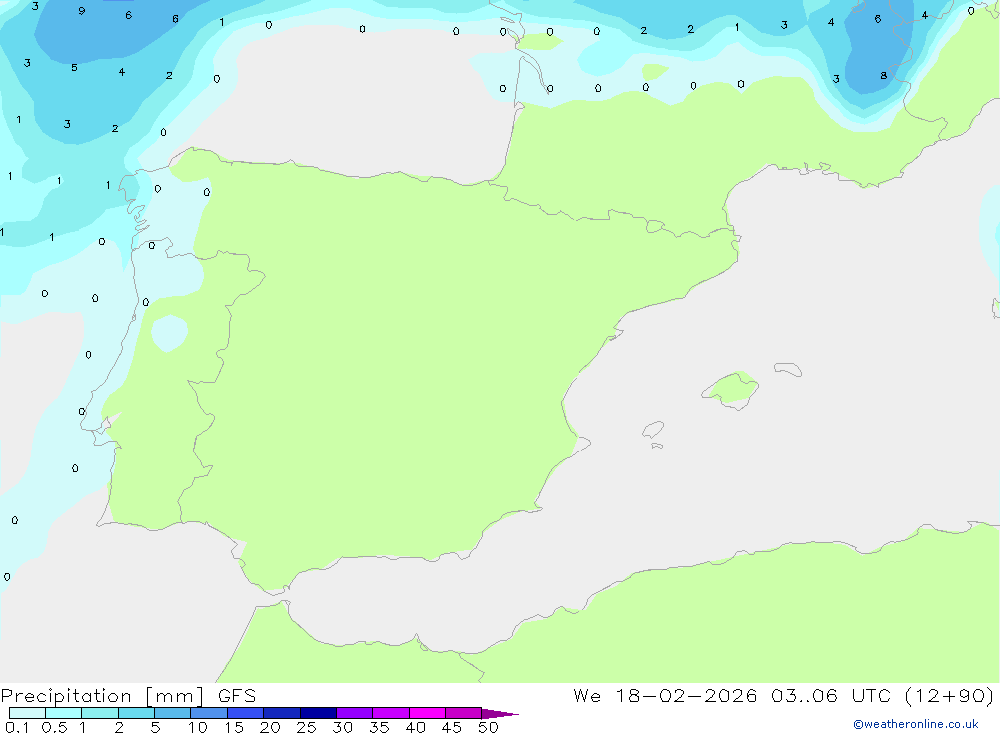Image resolution: width=1000 pixels, height=733 pixels.
Task: Pick the 0.5–1 mm legend color swatch
Action: coord(63,713)
